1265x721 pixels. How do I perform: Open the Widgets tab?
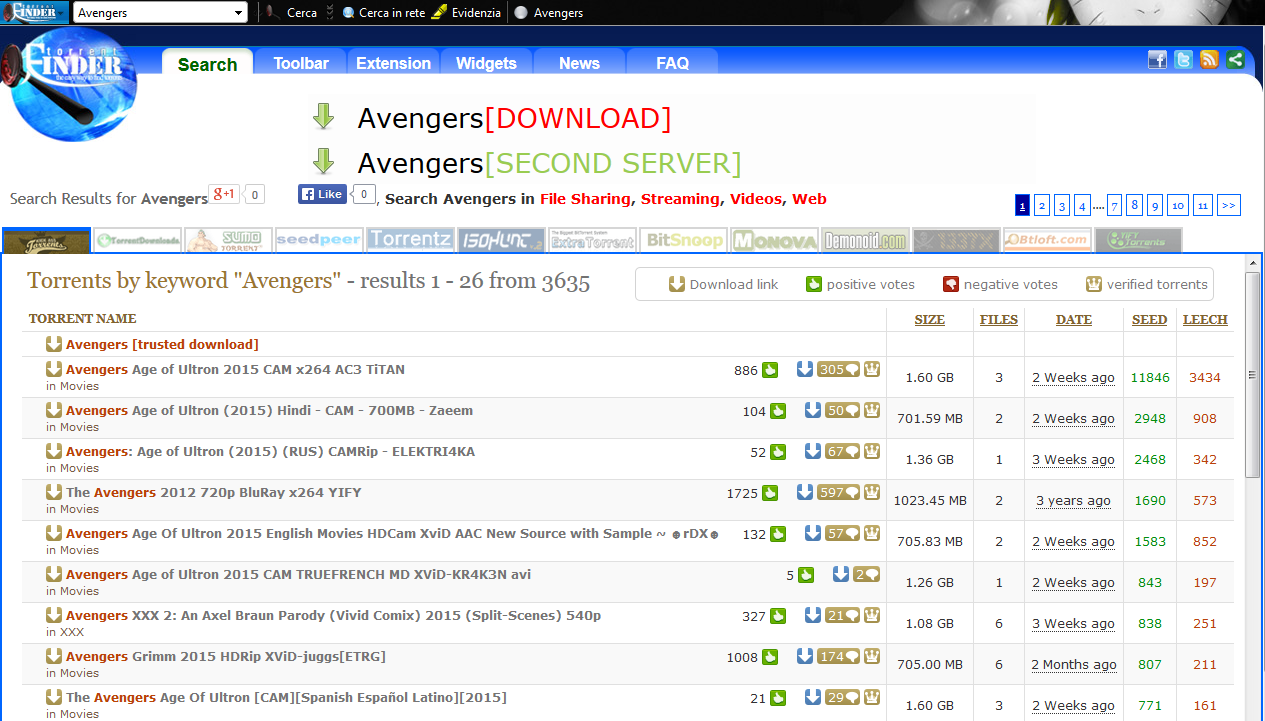tap(486, 62)
